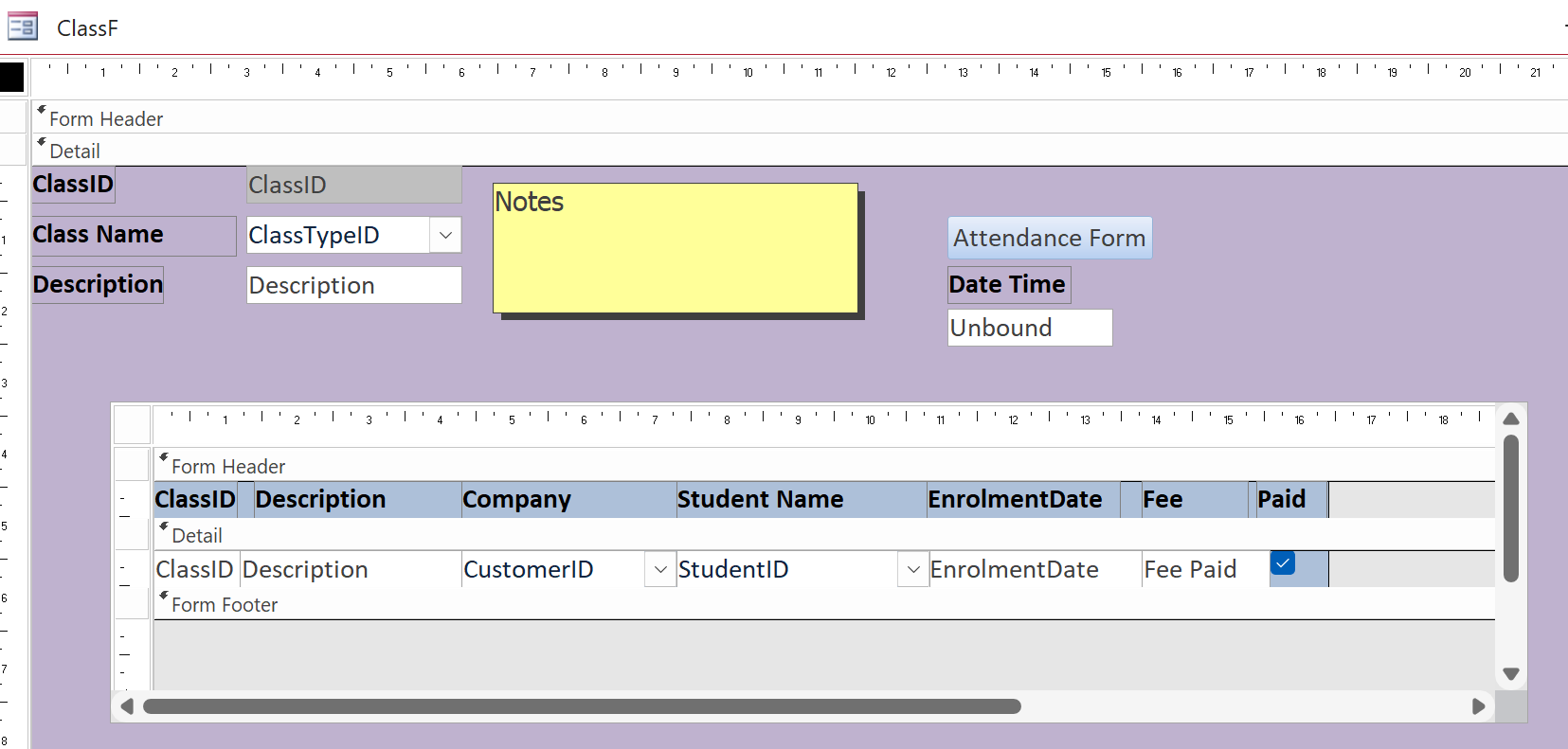Select the Date Time label
The width and height of the screenshot is (1568, 749).
tap(1008, 285)
